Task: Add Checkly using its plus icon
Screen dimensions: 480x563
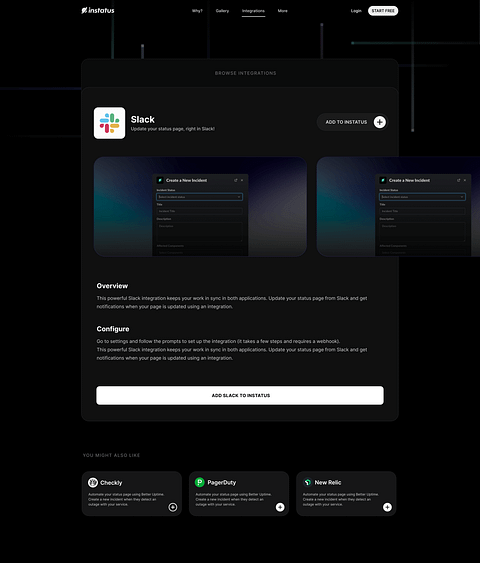Action: 173,507
